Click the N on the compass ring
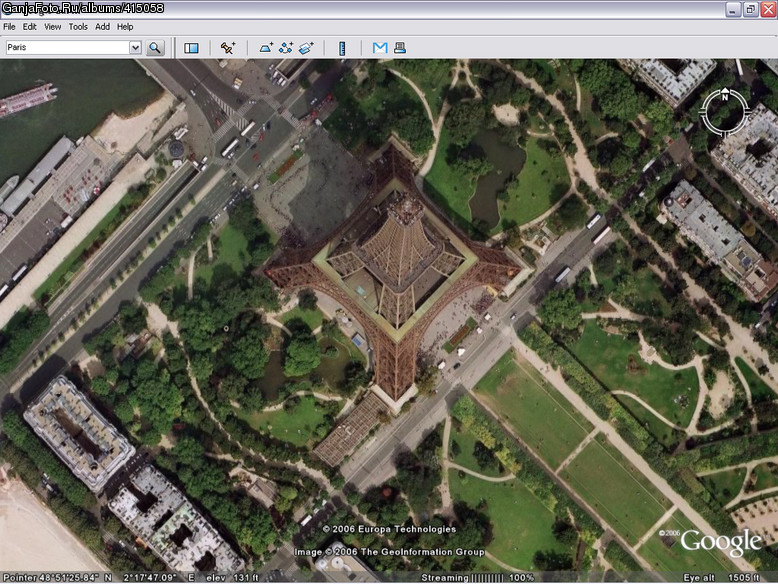Screen dimensions: 778x584 pyautogui.click(x=725, y=96)
